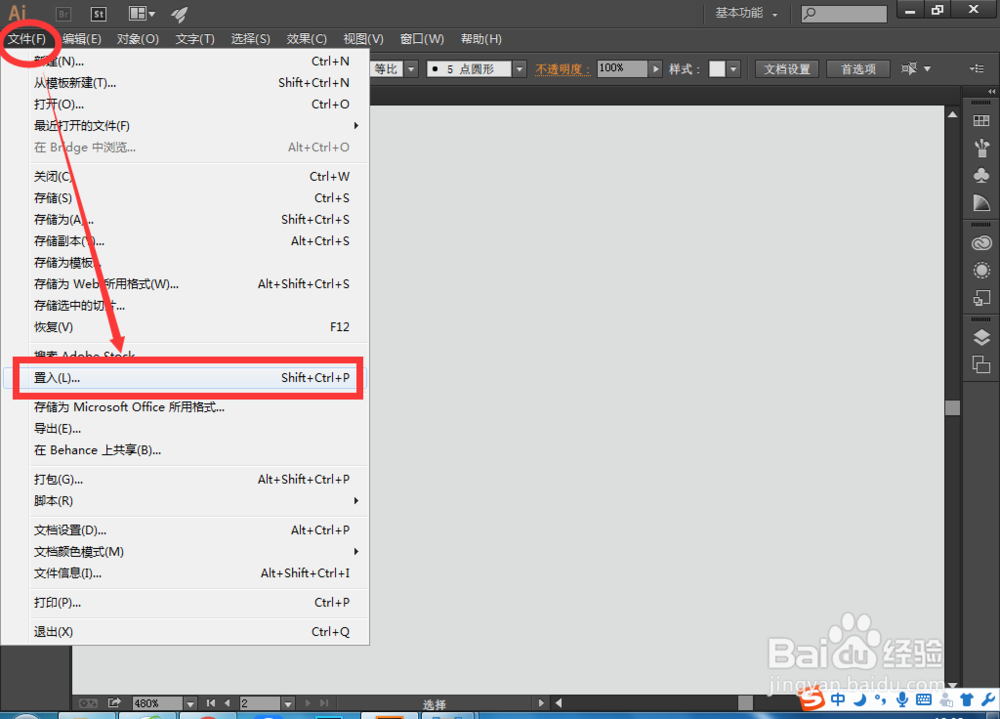Open the 对象(O) menu
Image resolution: width=1000 pixels, height=719 pixels.
coord(138,39)
